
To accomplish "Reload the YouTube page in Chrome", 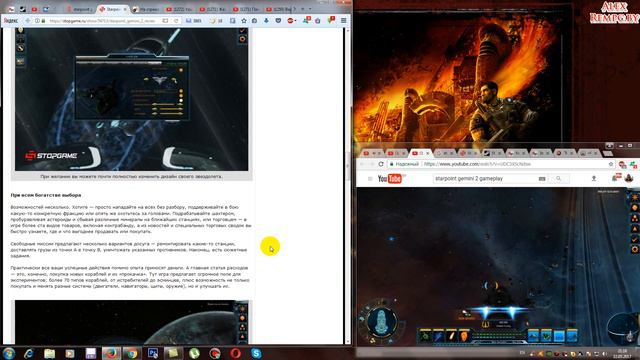I will click(381, 164).
